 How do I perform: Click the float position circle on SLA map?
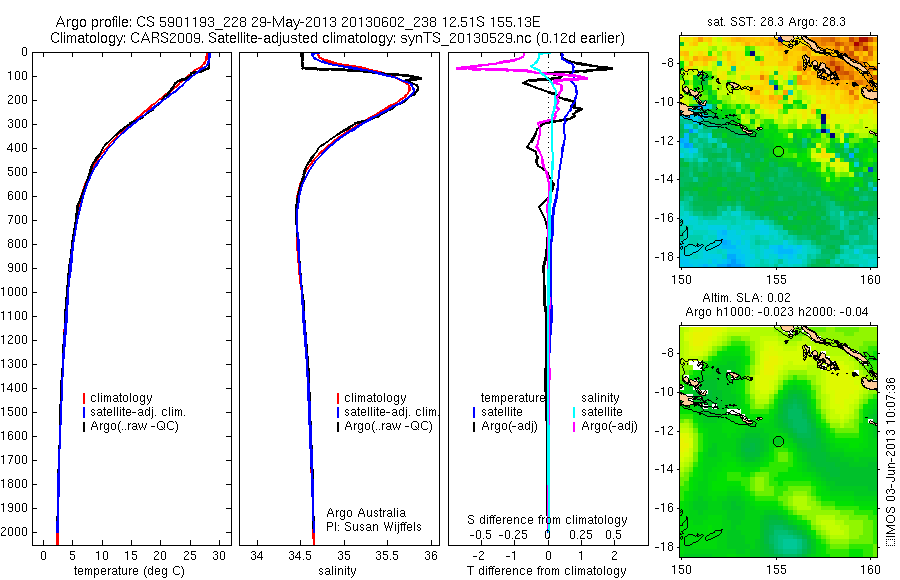click(778, 442)
